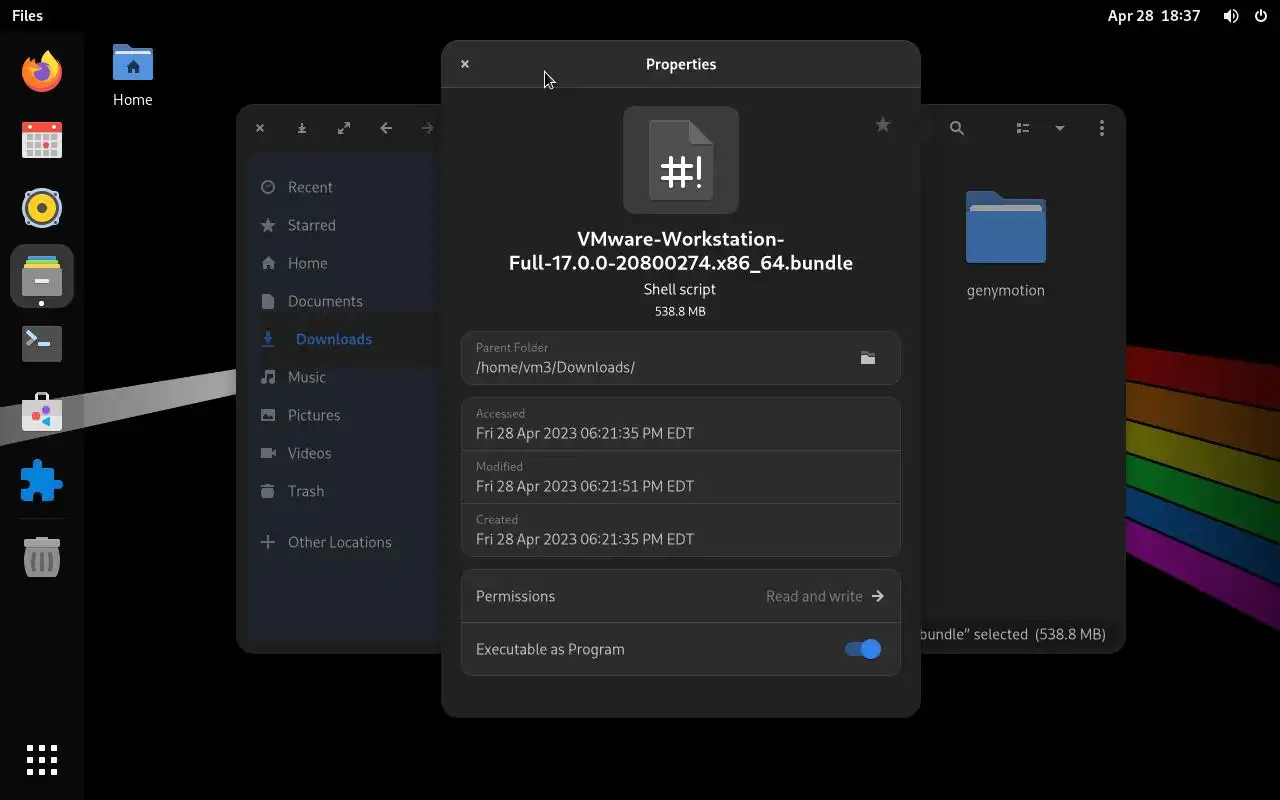Image resolution: width=1280 pixels, height=800 pixels.
Task: Open Starred in Files sidebar
Action: click(x=311, y=225)
